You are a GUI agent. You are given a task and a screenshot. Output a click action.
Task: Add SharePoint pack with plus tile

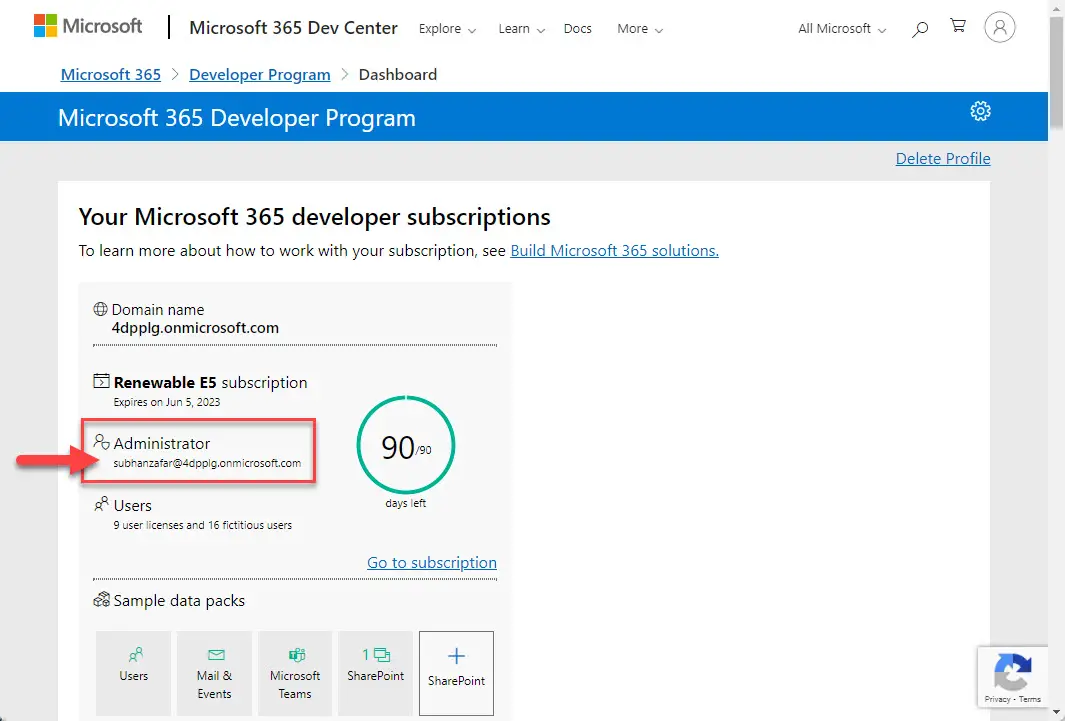point(456,673)
